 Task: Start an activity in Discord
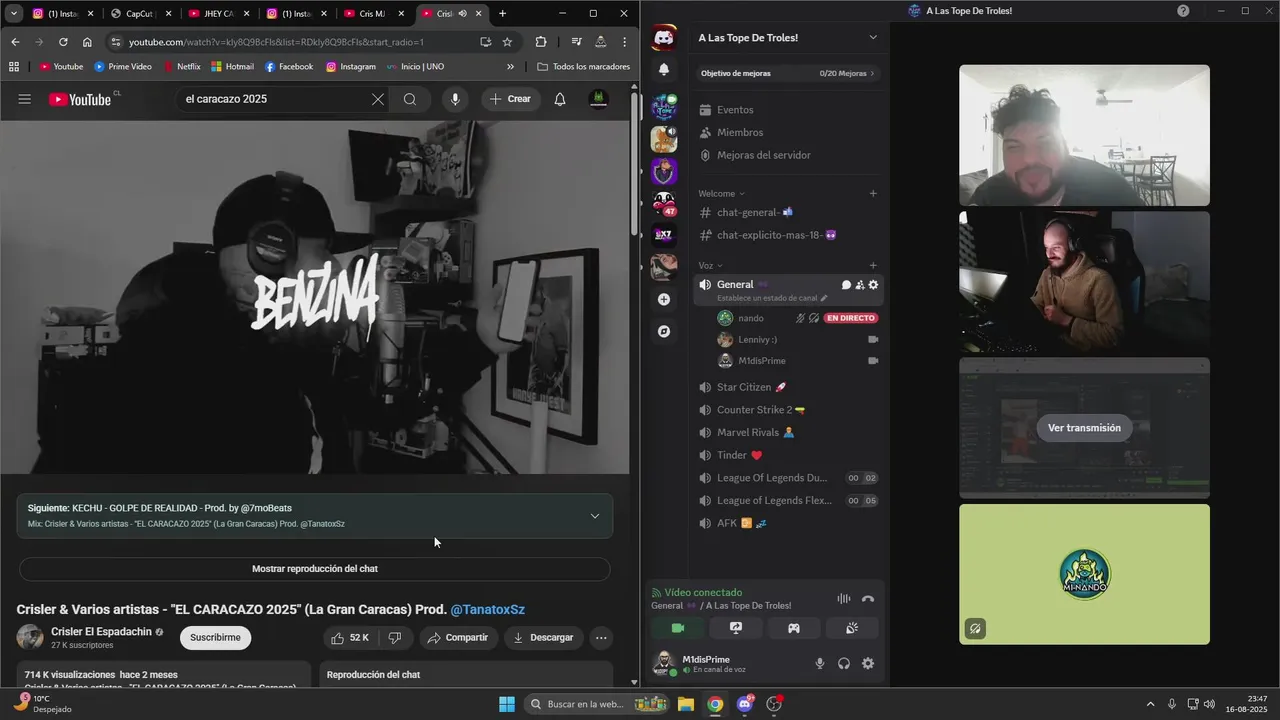(x=794, y=628)
